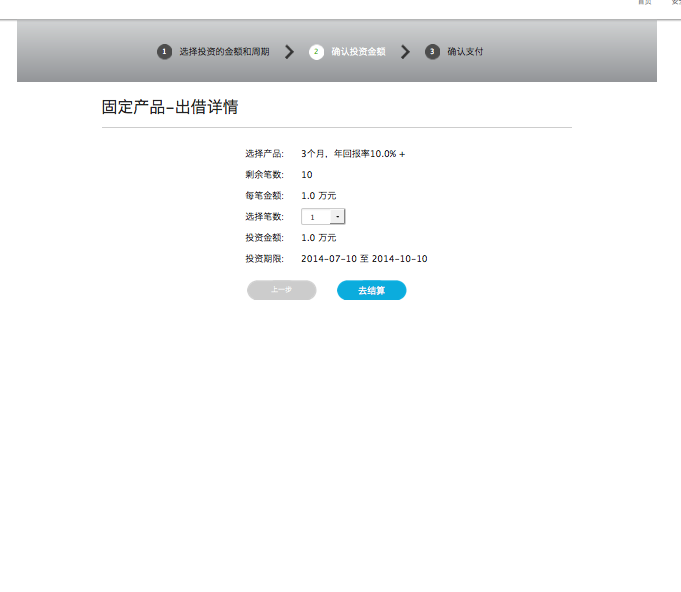Image resolution: width=681 pixels, height=592 pixels.
Task: Click the product text 3个月，年回报率10.0%
Action: 348,154
